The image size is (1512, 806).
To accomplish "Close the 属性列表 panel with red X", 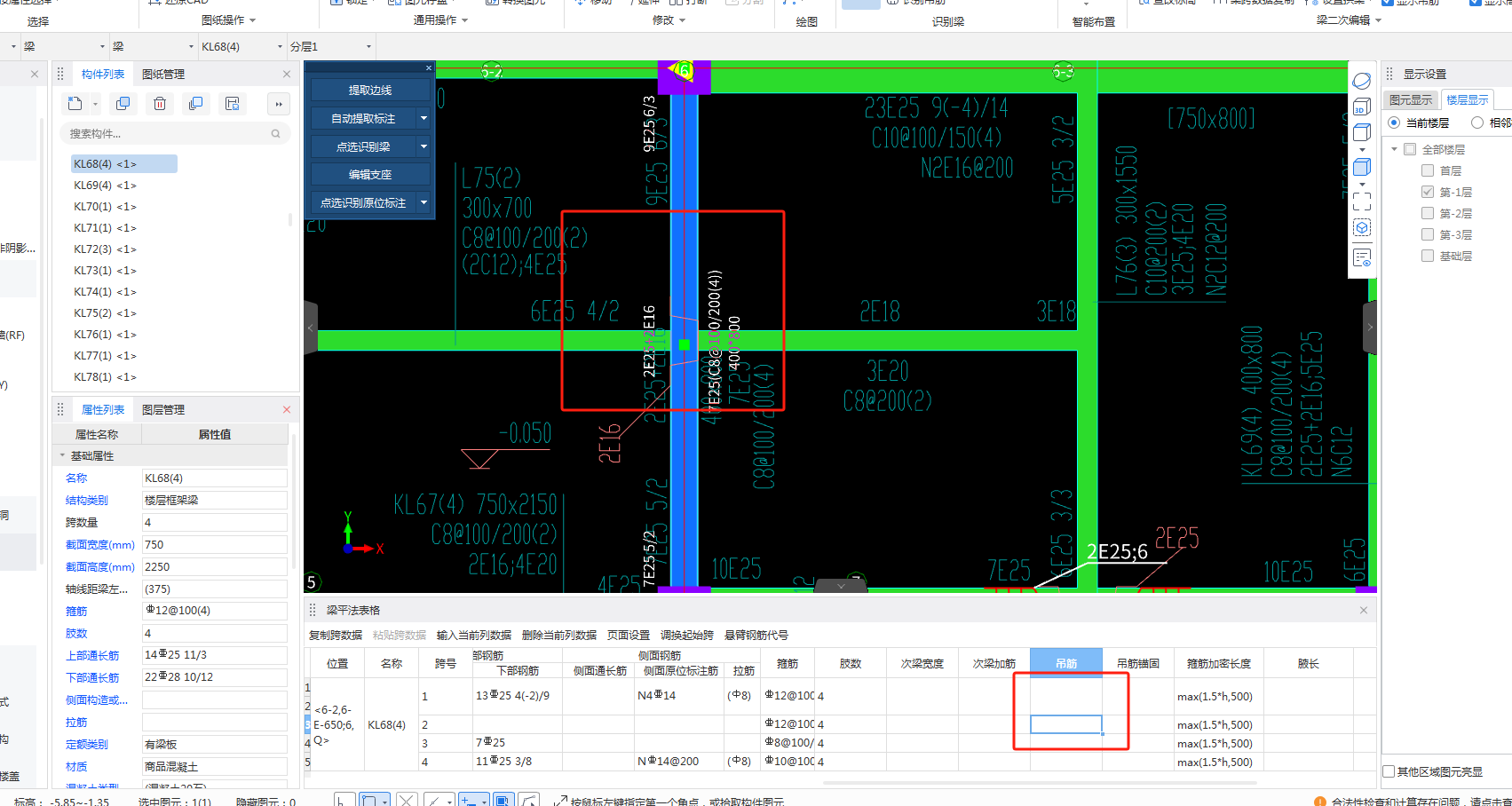I will point(287,410).
